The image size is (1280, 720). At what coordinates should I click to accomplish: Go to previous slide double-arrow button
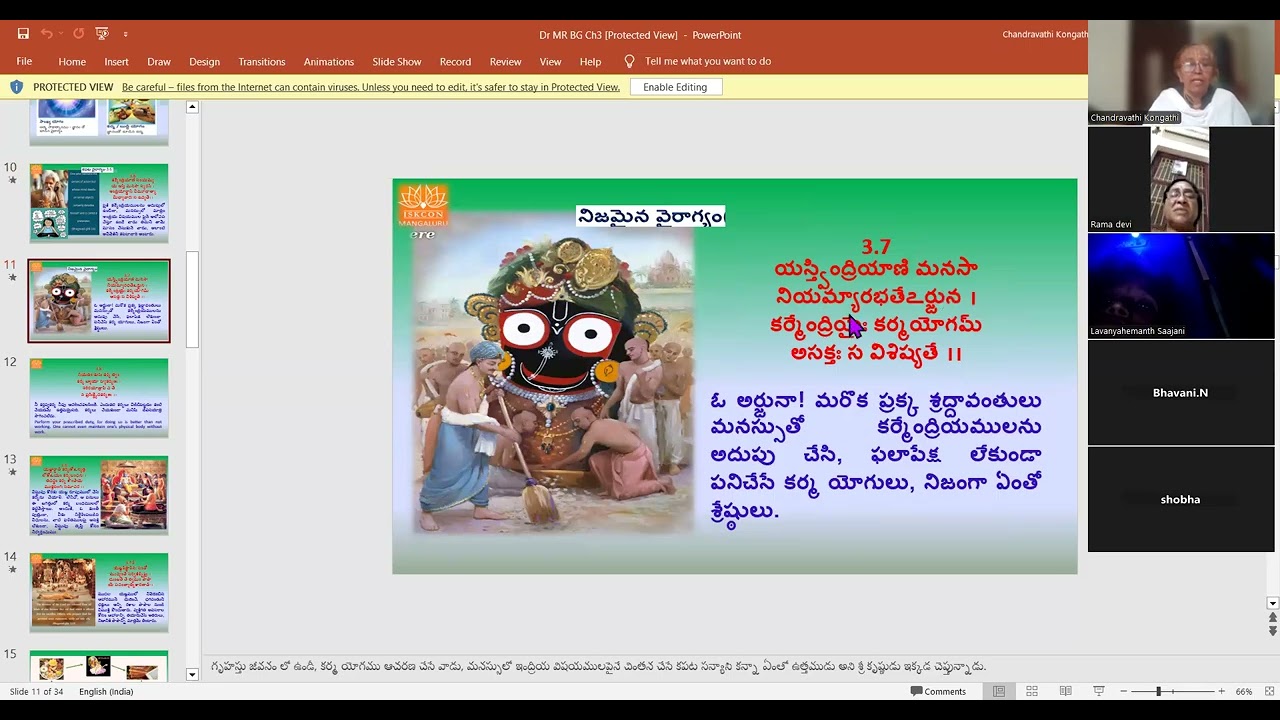pyautogui.click(x=1273, y=618)
